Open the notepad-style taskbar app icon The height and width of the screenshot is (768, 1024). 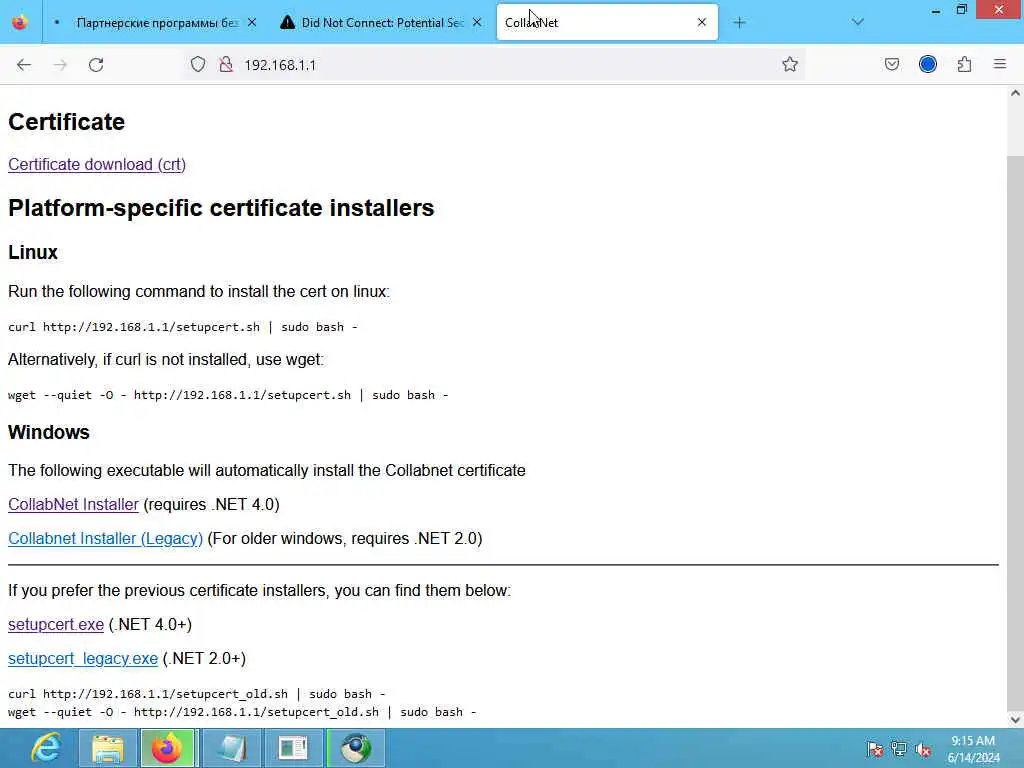[x=231, y=748]
